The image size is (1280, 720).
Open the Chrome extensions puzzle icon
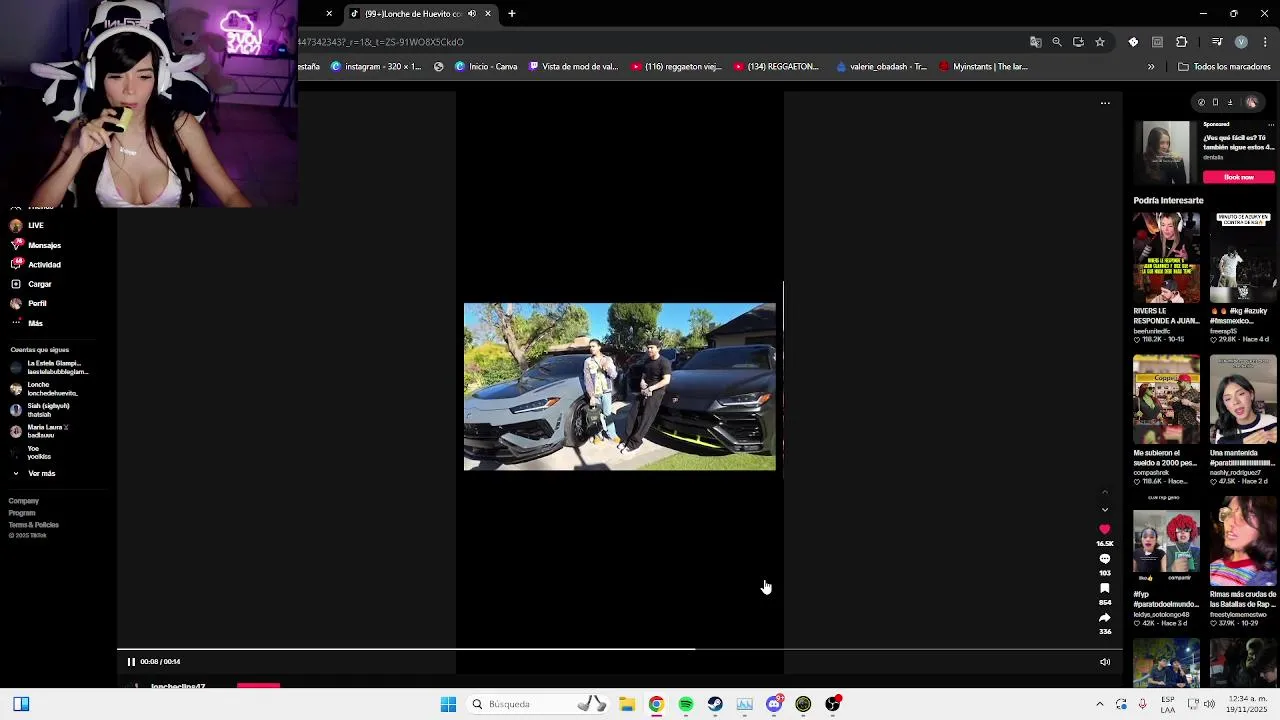coord(1182,42)
